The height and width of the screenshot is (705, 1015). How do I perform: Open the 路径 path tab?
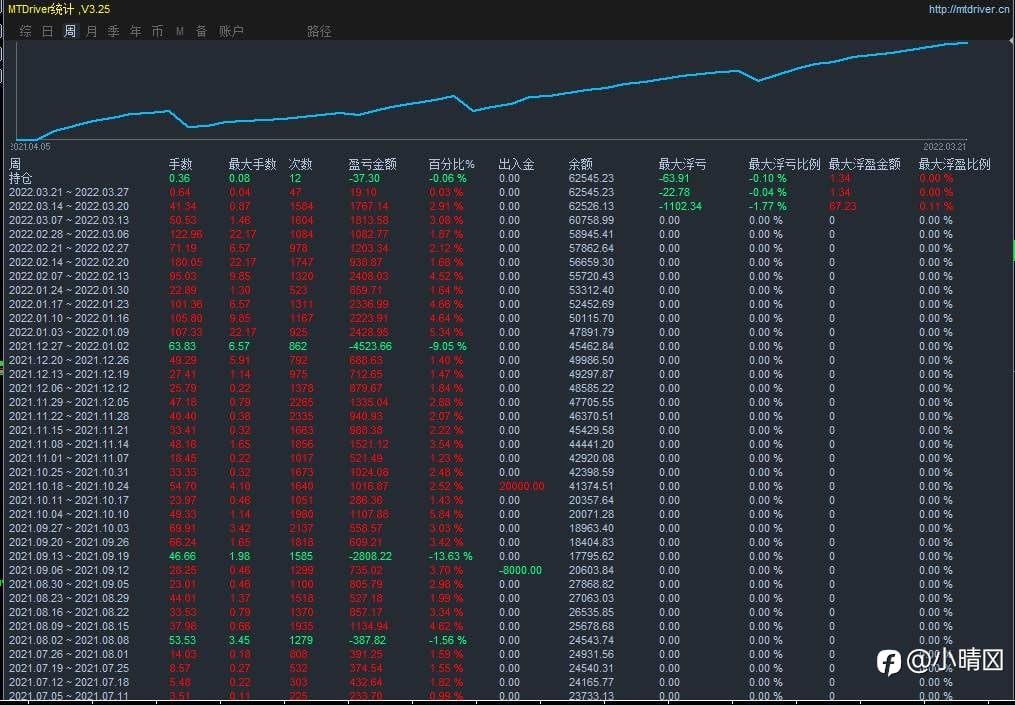coord(319,31)
